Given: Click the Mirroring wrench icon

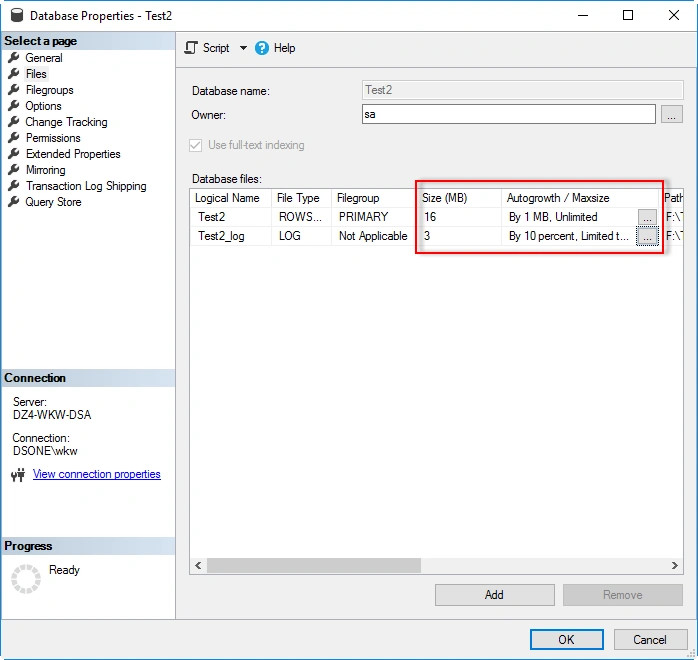Looking at the screenshot, I should [x=14, y=170].
